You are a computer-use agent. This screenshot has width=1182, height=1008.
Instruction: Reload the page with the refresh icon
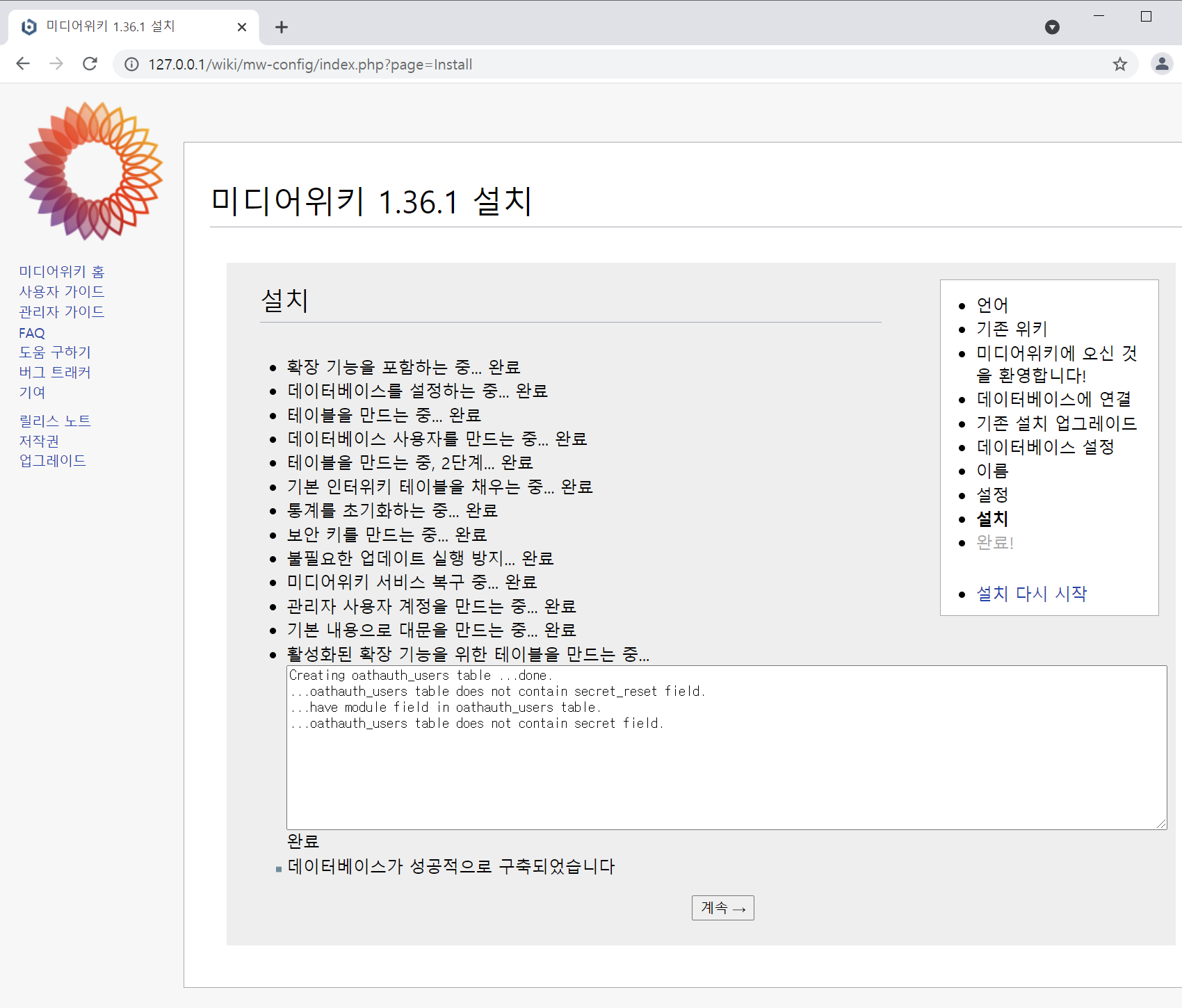tap(90, 64)
